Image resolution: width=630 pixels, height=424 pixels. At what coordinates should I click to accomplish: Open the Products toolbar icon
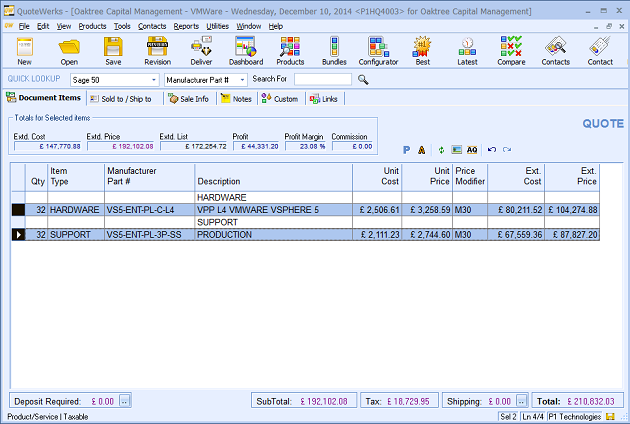[x=290, y=51]
